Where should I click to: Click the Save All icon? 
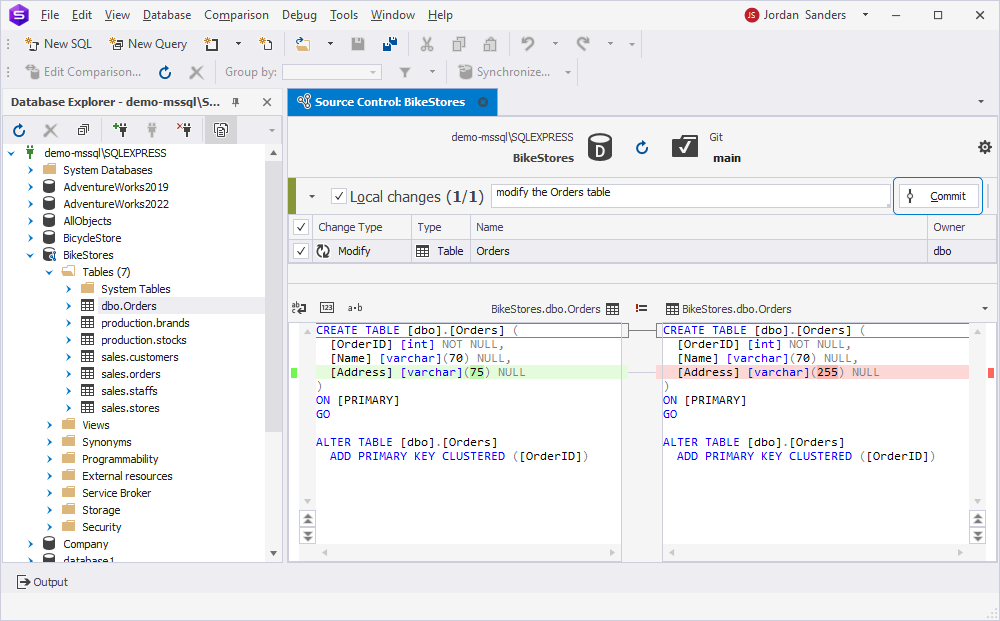point(390,44)
